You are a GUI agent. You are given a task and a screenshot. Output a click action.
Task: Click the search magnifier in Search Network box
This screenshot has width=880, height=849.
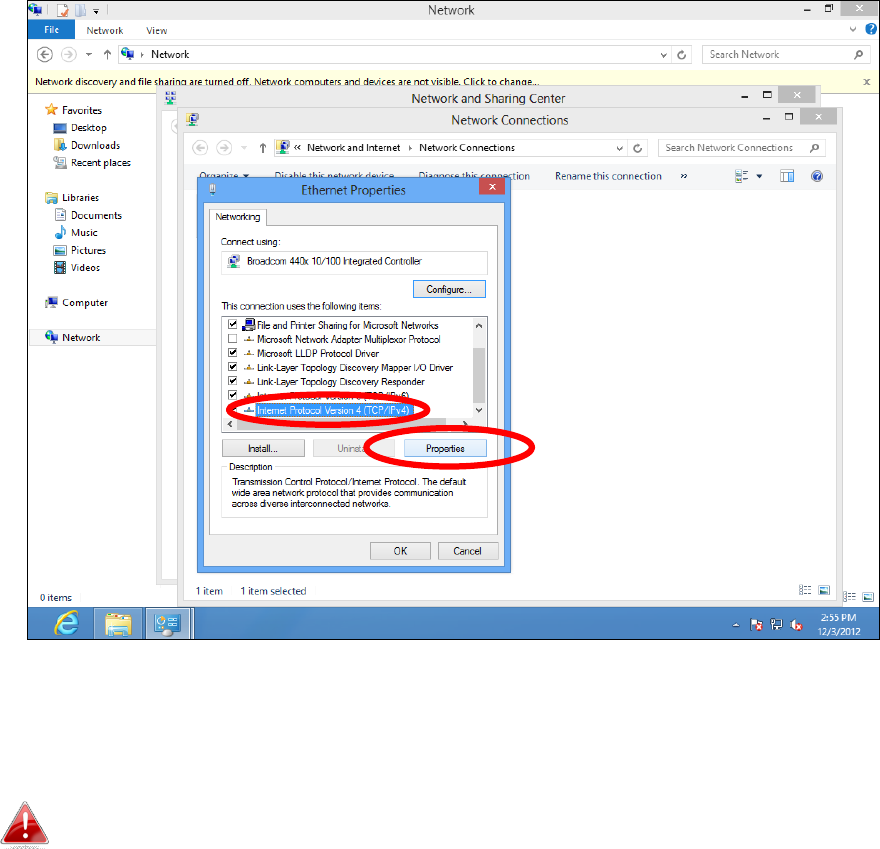858,54
